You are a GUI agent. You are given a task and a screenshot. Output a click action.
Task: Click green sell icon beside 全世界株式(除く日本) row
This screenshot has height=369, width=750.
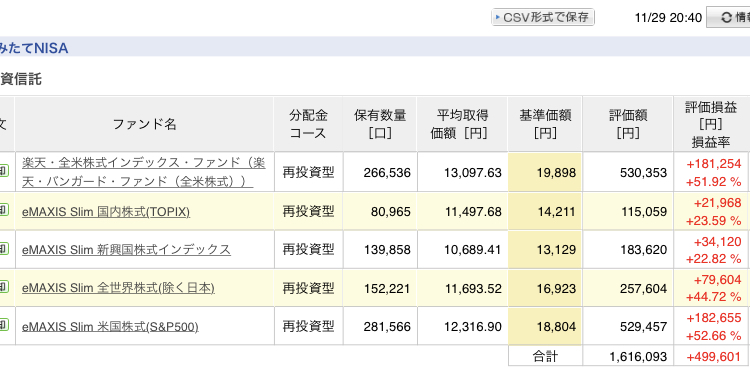click(4, 287)
